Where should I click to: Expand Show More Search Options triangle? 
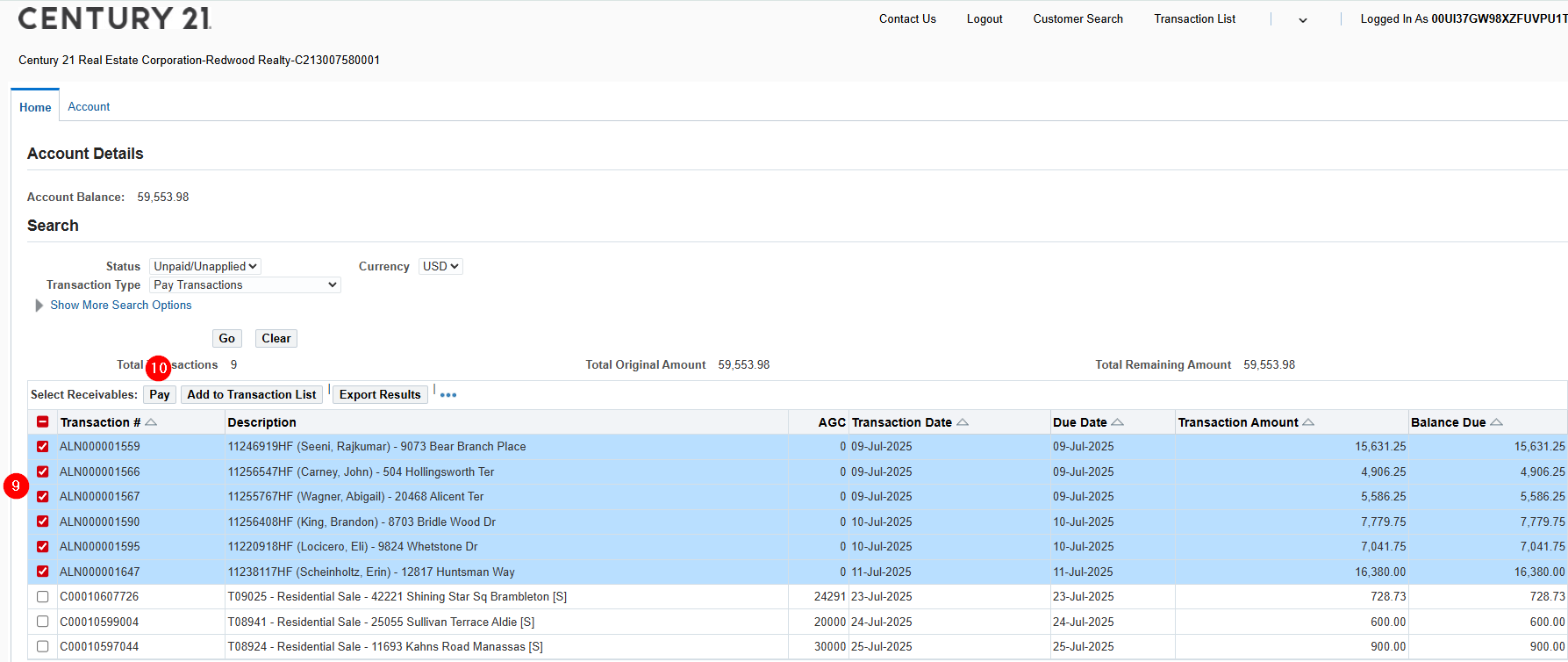[x=39, y=306]
